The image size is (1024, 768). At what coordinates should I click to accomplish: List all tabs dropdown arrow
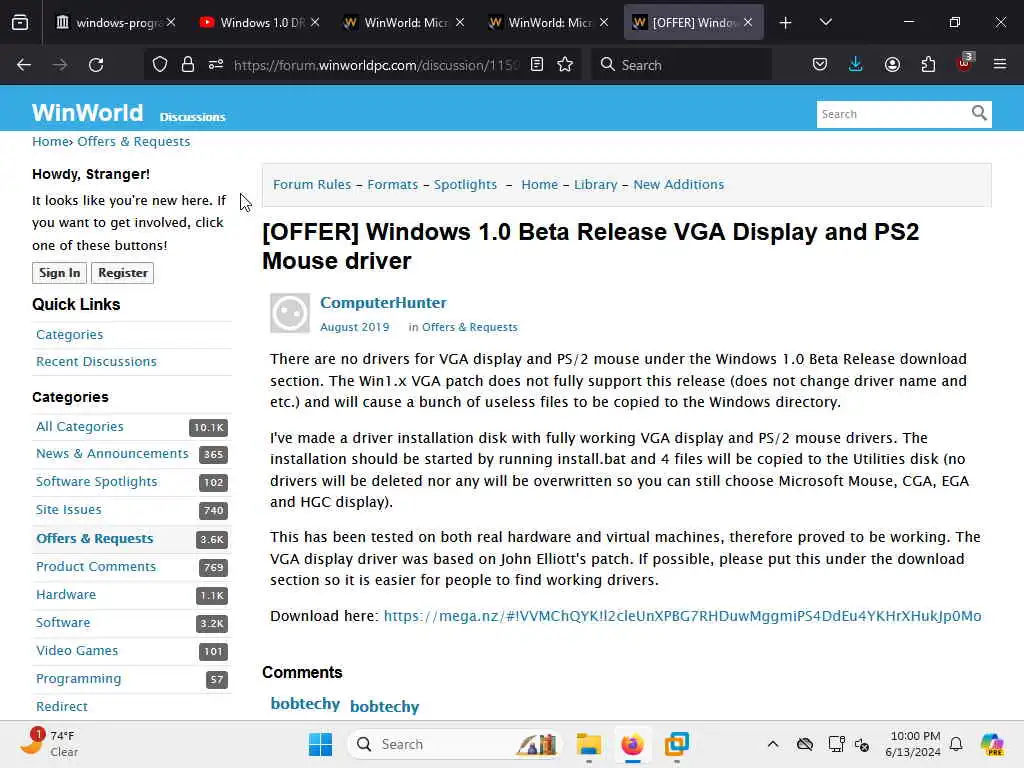click(825, 22)
